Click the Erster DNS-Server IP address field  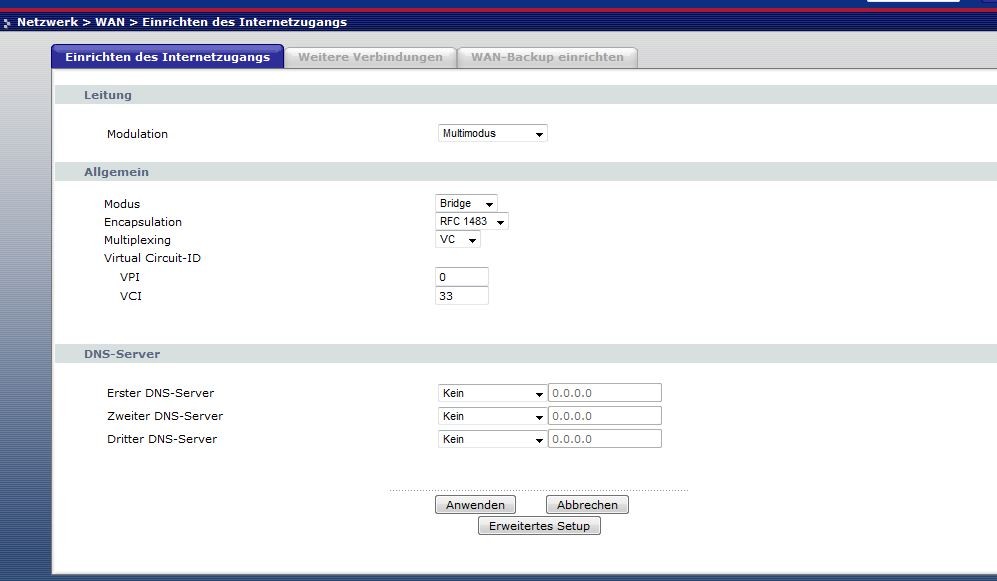604,393
